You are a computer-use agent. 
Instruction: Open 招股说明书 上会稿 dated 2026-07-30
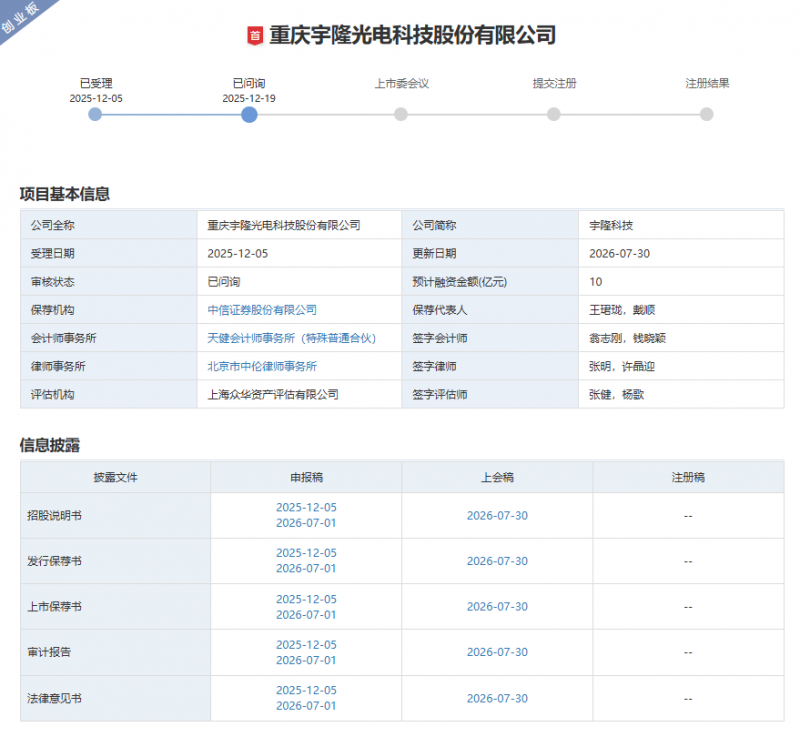[497, 516]
